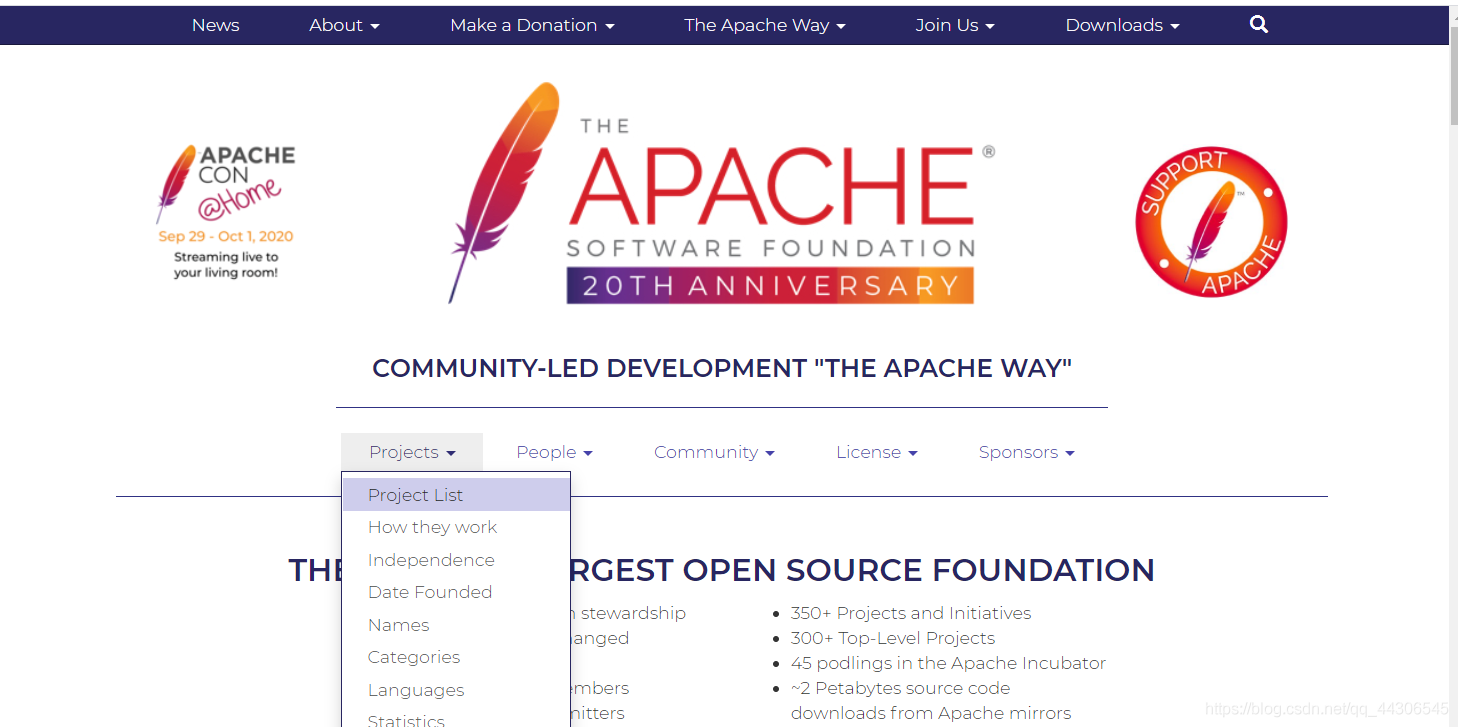Collapse the Projects dropdown
This screenshot has width=1458, height=727.
[412, 452]
